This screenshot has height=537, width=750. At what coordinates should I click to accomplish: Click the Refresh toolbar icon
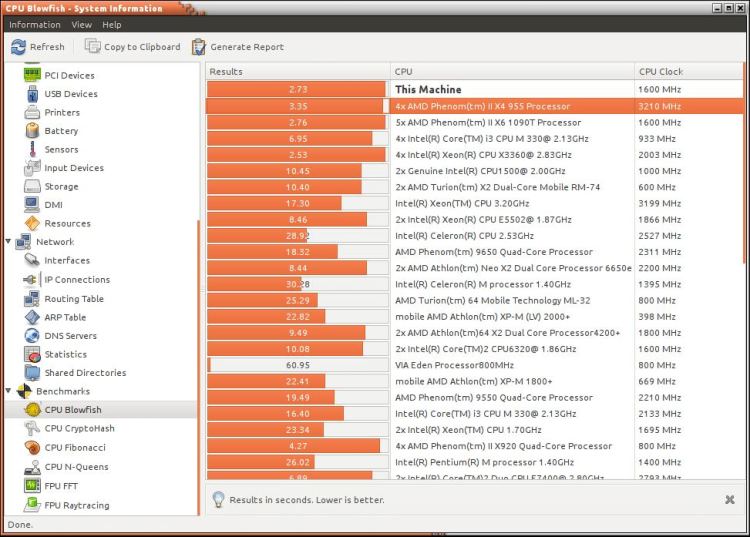[18, 47]
